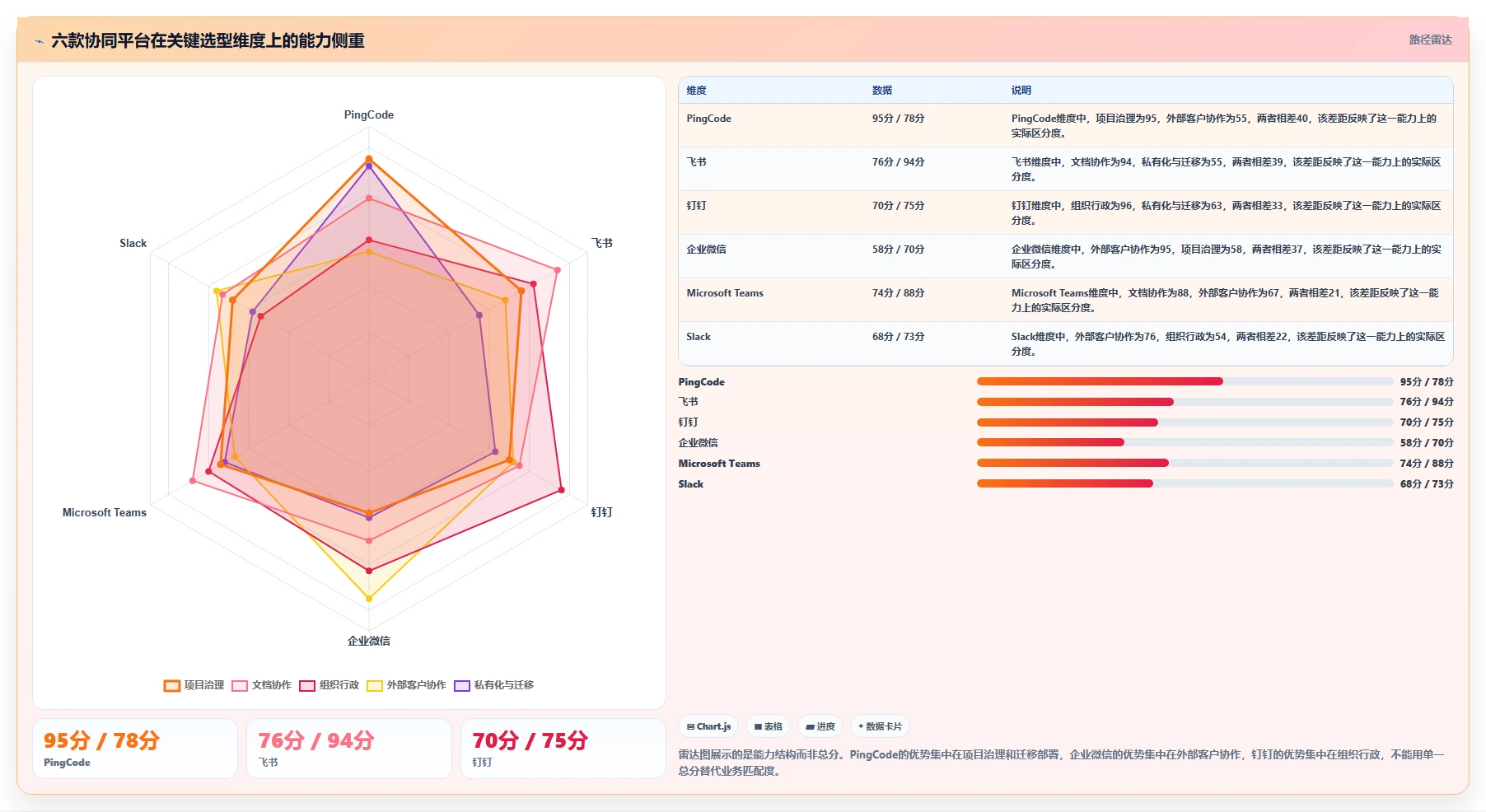This screenshot has height=812, width=1486.
Task: Click the Slack progress bar
Action: pyautogui.click(x=1185, y=483)
